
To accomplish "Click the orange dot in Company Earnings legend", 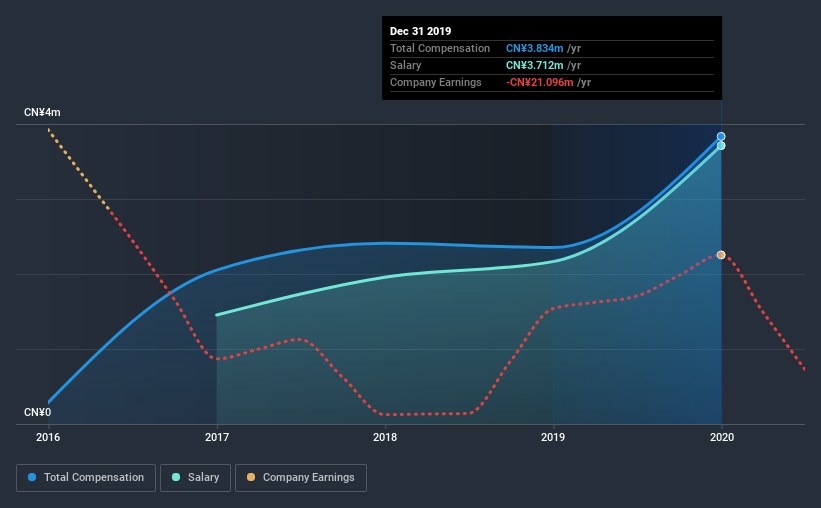I will click(x=251, y=477).
